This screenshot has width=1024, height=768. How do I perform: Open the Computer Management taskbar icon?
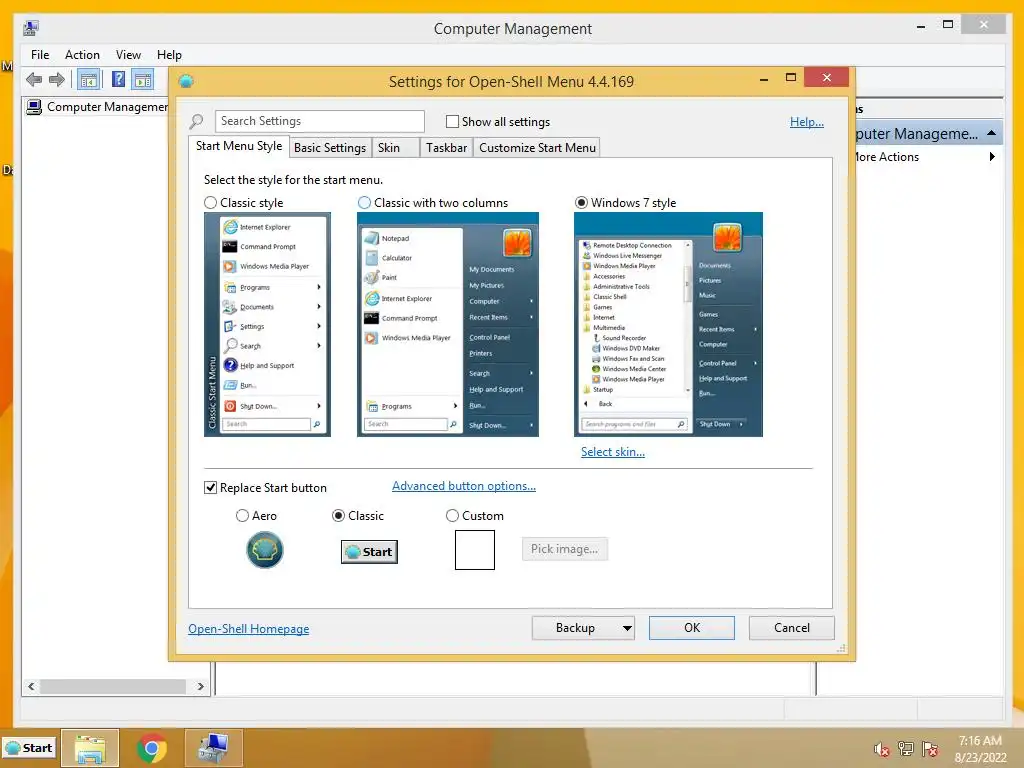click(x=214, y=748)
